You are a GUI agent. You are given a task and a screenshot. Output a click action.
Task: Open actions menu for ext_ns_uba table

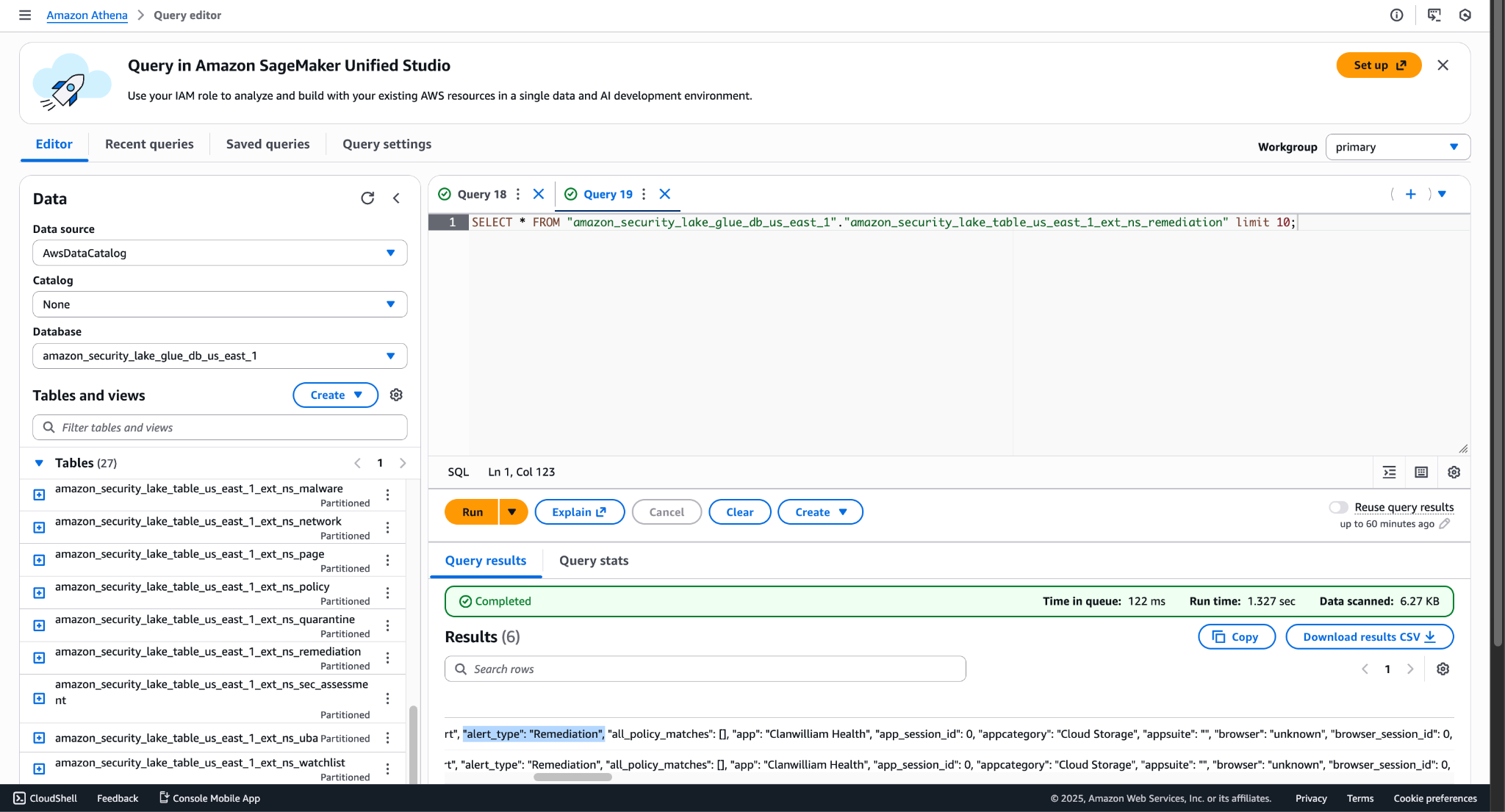tap(388, 738)
